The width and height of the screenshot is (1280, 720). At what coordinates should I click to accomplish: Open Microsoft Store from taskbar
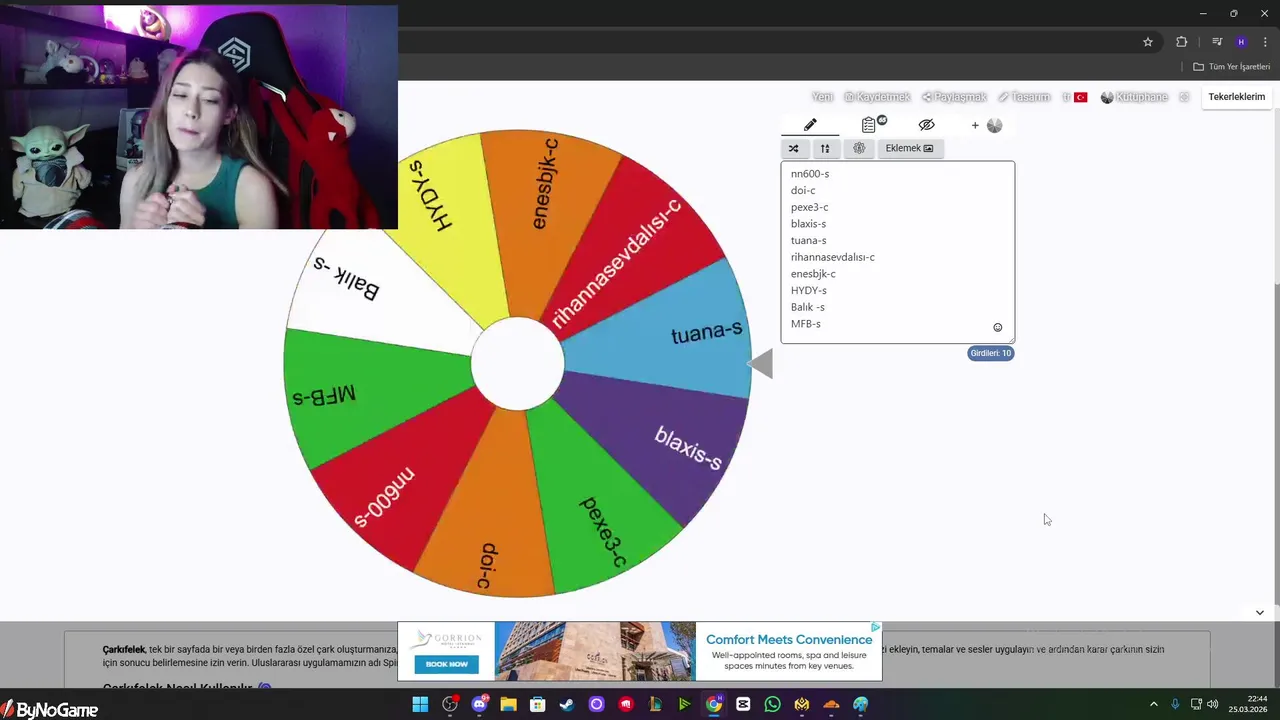pos(538,704)
